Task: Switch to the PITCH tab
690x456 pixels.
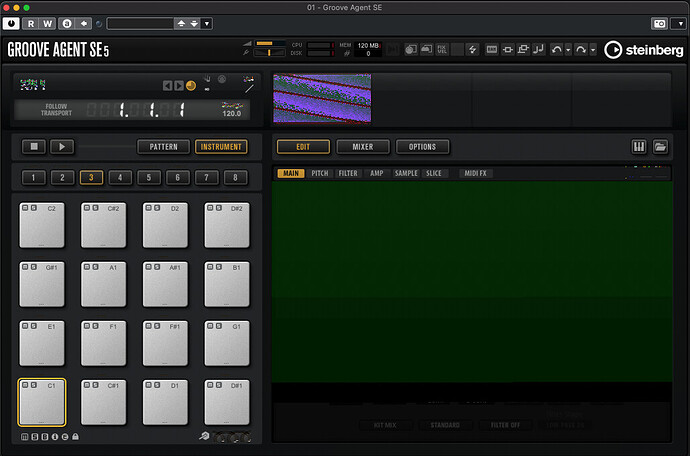Action: [320, 173]
